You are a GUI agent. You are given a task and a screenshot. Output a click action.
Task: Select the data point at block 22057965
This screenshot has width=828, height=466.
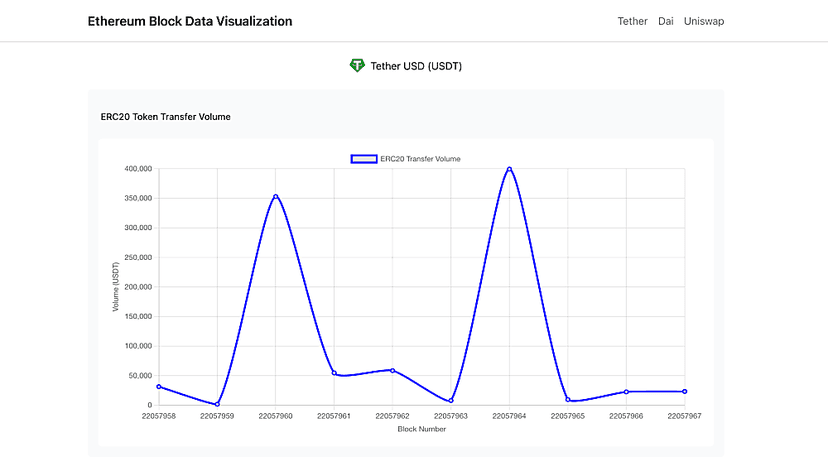(568, 400)
